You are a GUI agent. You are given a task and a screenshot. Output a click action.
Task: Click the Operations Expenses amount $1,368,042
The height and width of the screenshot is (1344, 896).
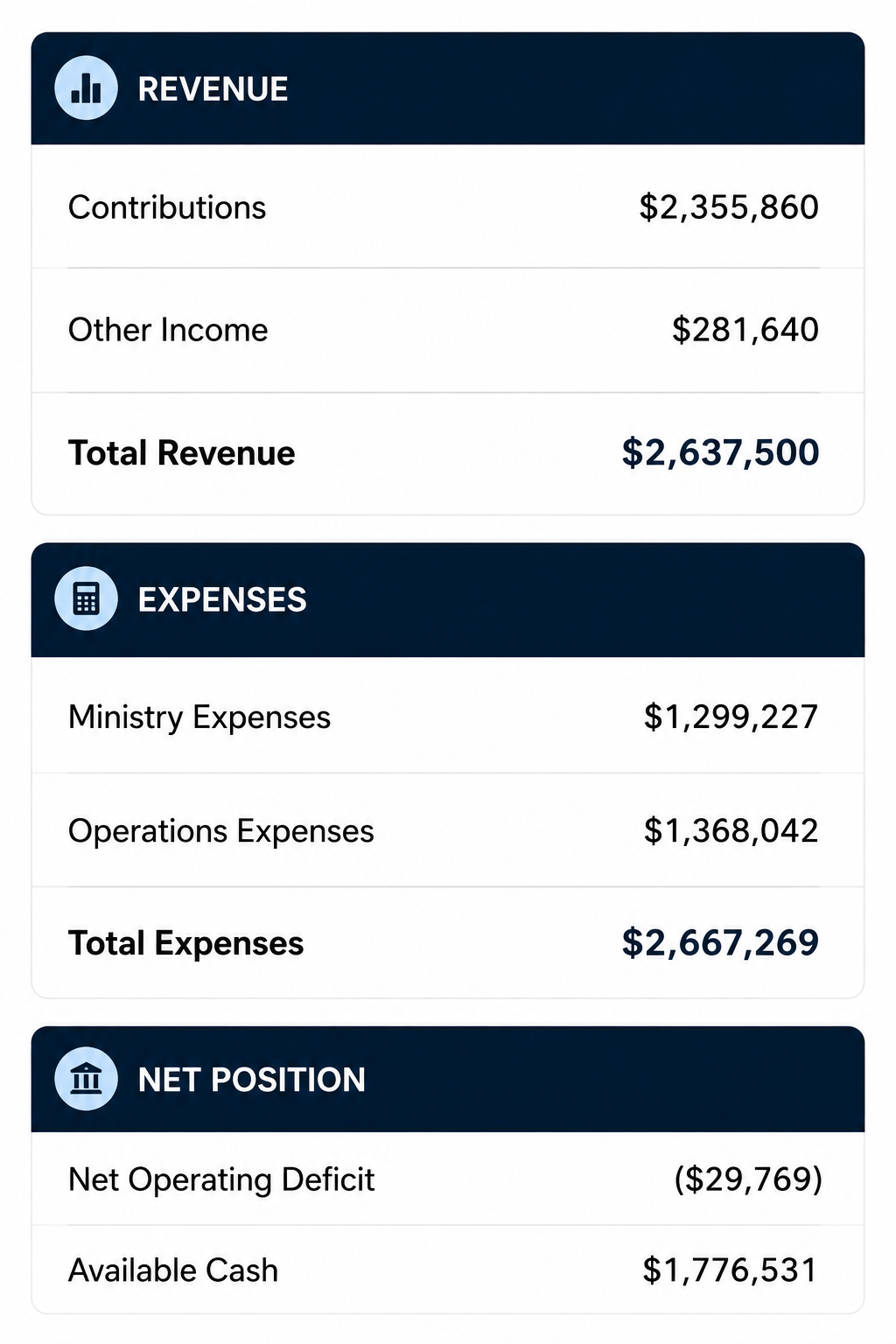point(731,831)
